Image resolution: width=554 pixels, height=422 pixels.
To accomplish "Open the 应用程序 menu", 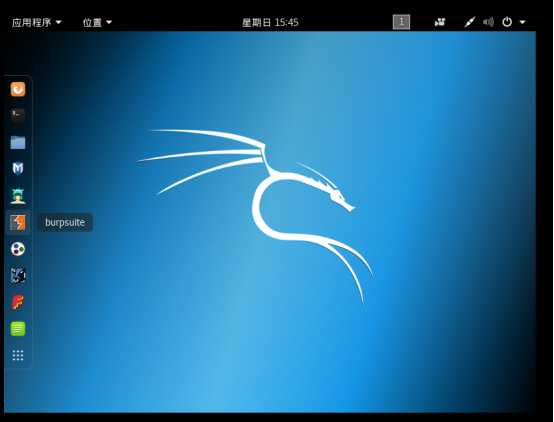I will click(36, 22).
